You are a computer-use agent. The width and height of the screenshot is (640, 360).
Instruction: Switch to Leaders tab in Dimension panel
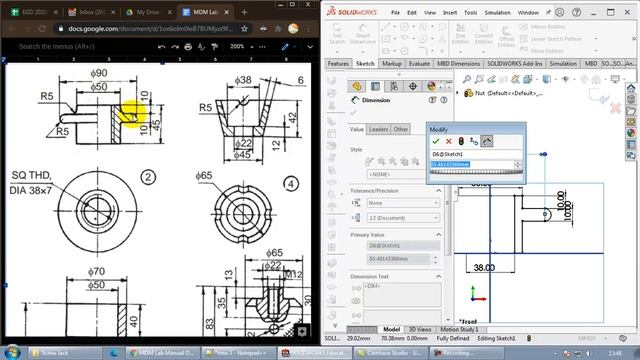coord(378,129)
